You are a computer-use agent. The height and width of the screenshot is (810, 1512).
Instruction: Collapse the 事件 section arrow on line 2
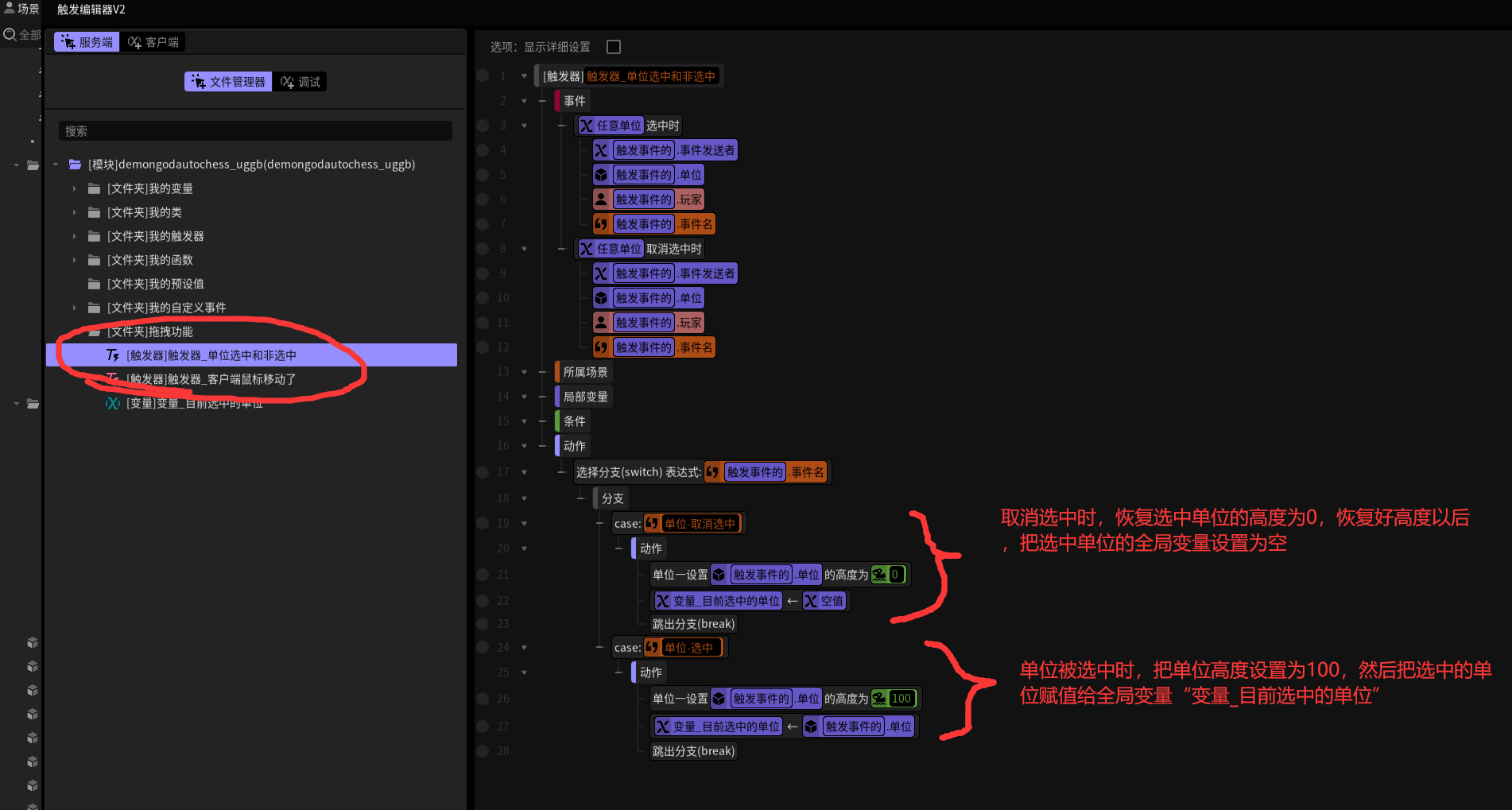point(524,101)
